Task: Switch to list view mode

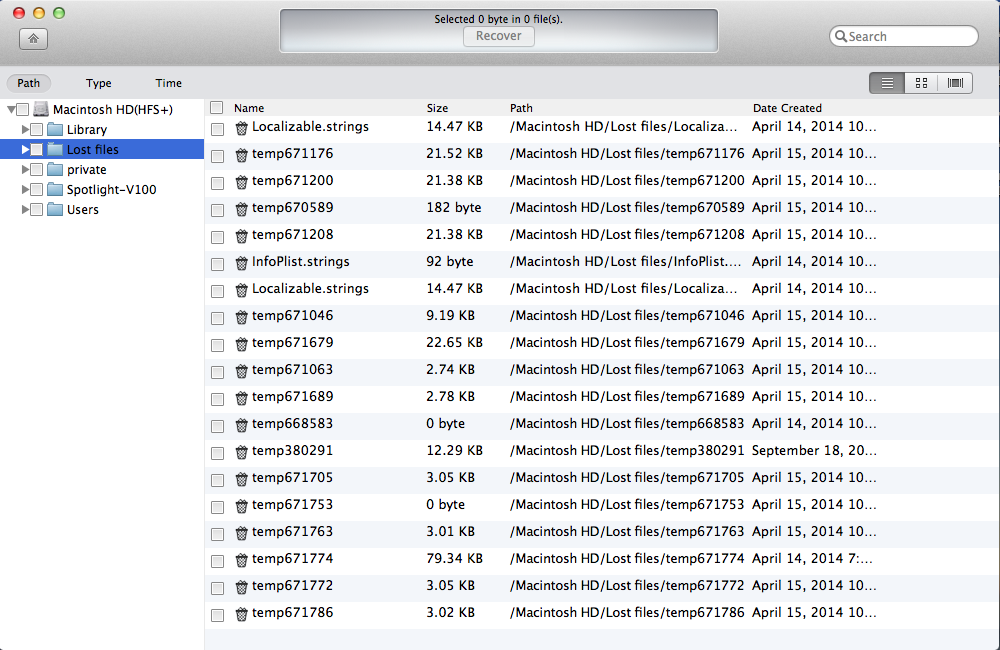Action: [886, 83]
